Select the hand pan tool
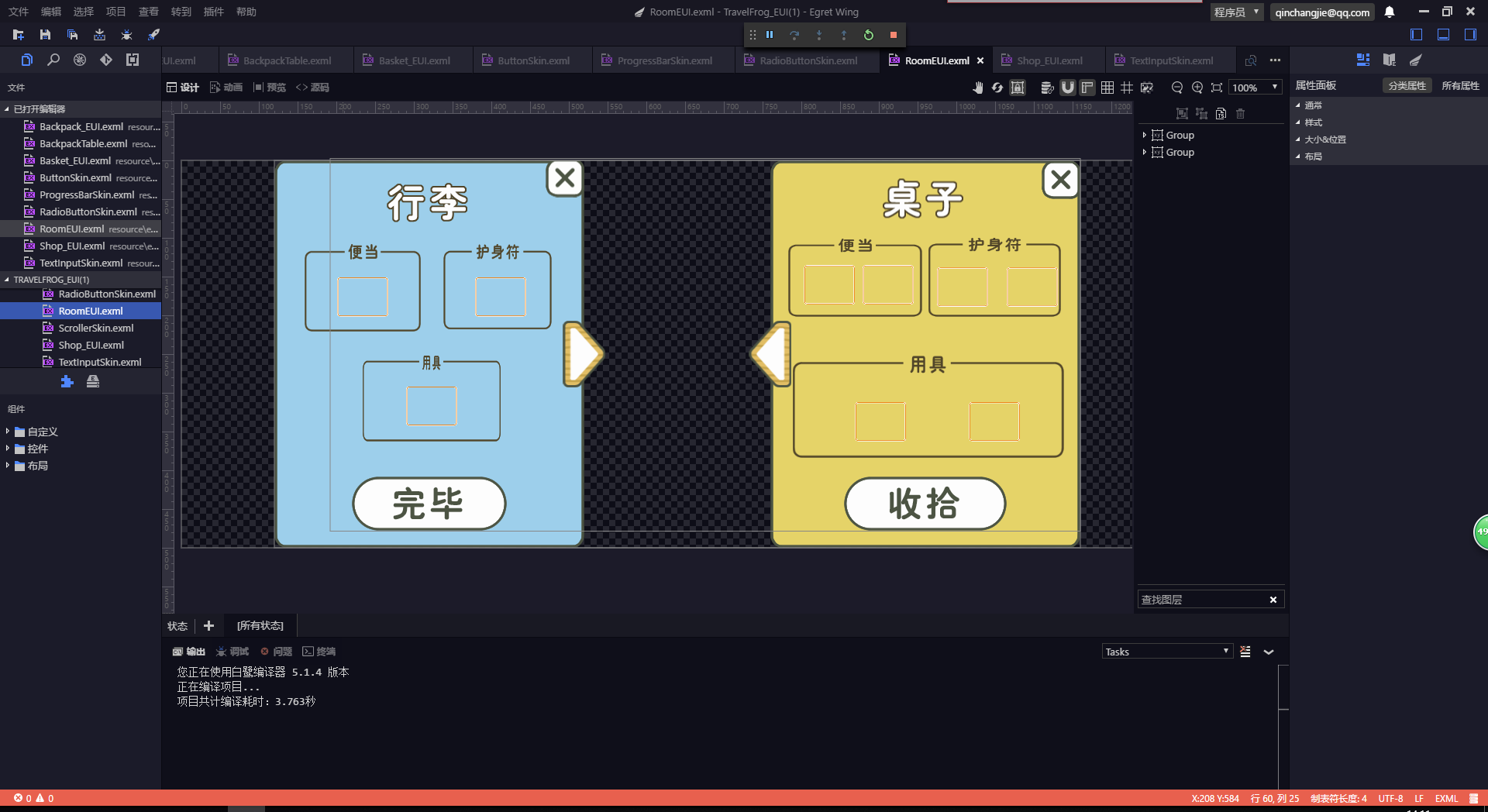This screenshot has width=1488, height=812. (979, 88)
